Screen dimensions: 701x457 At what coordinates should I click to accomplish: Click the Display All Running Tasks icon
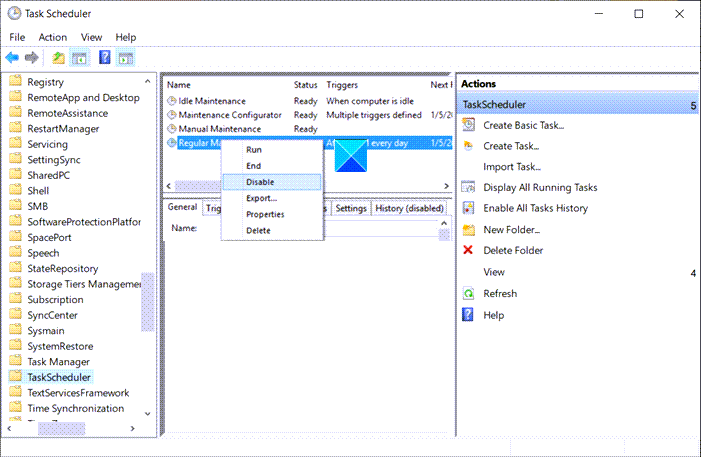pos(468,187)
